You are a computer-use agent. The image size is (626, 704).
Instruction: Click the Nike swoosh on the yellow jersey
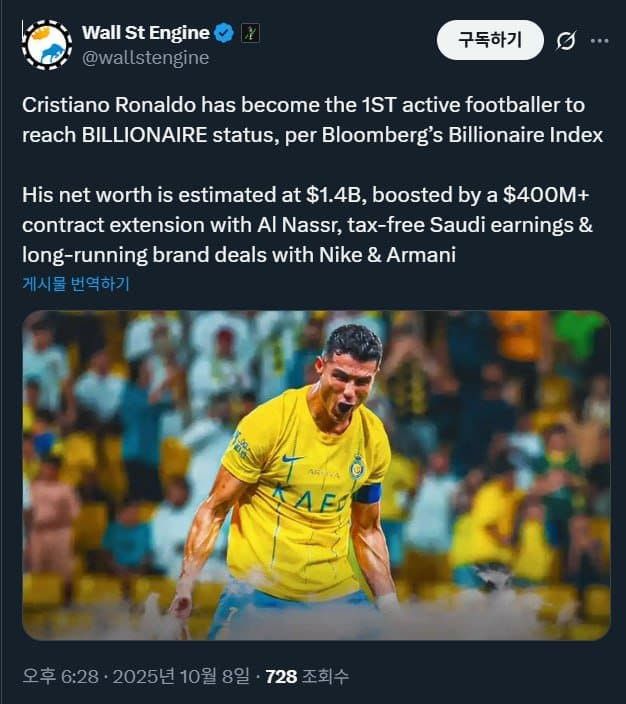pos(292,458)
